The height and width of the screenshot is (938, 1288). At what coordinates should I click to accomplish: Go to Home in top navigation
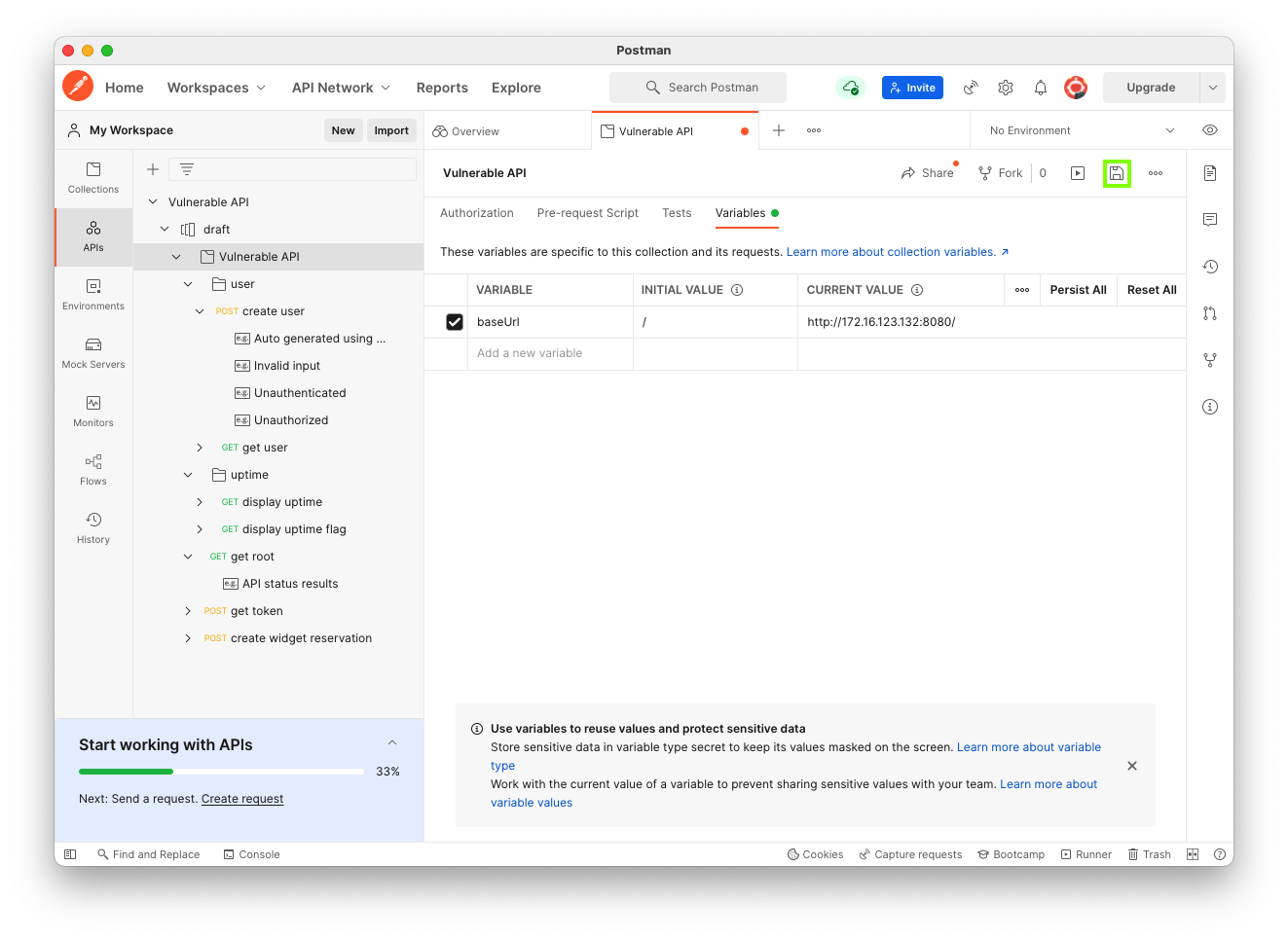tap(125, 88)
